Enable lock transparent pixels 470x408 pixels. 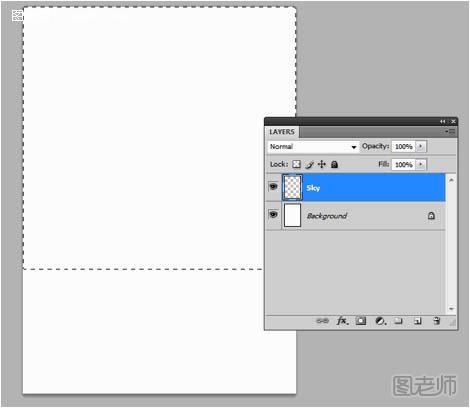click(296, 164)
